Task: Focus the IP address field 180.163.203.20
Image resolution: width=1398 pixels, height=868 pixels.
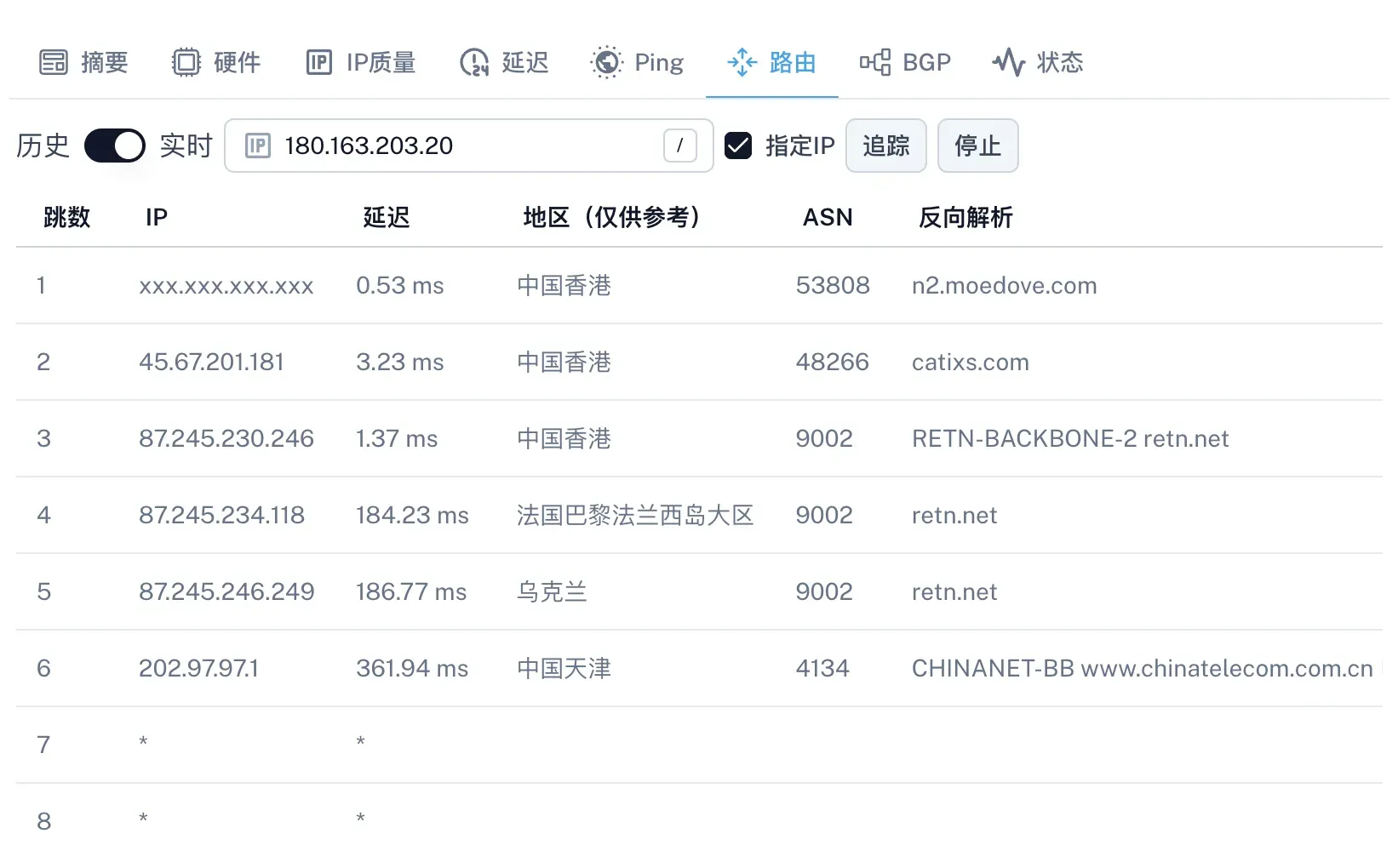Action: 469,146
